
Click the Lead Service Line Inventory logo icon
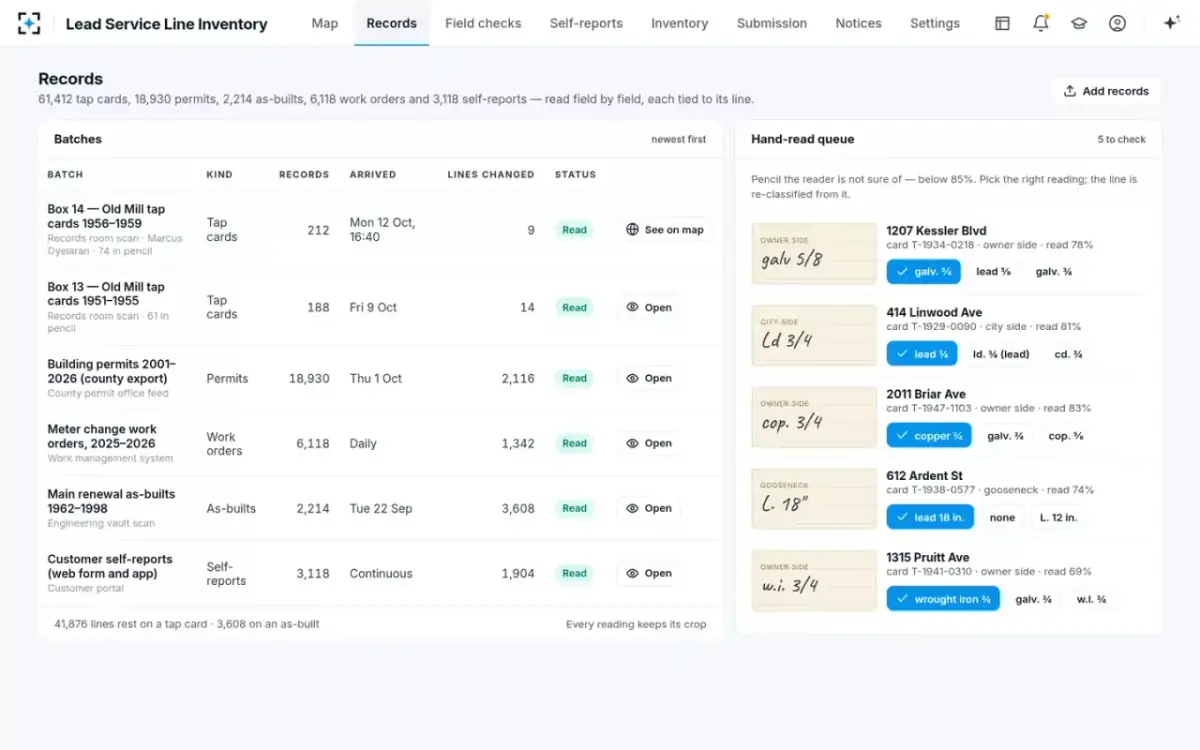29,23
